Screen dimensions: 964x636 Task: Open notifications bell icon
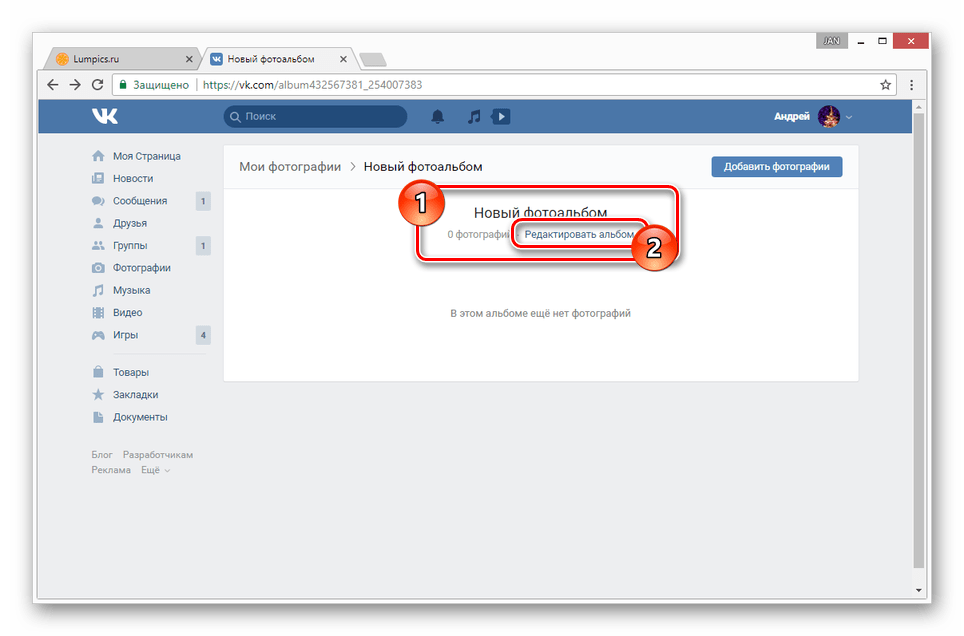437,116
